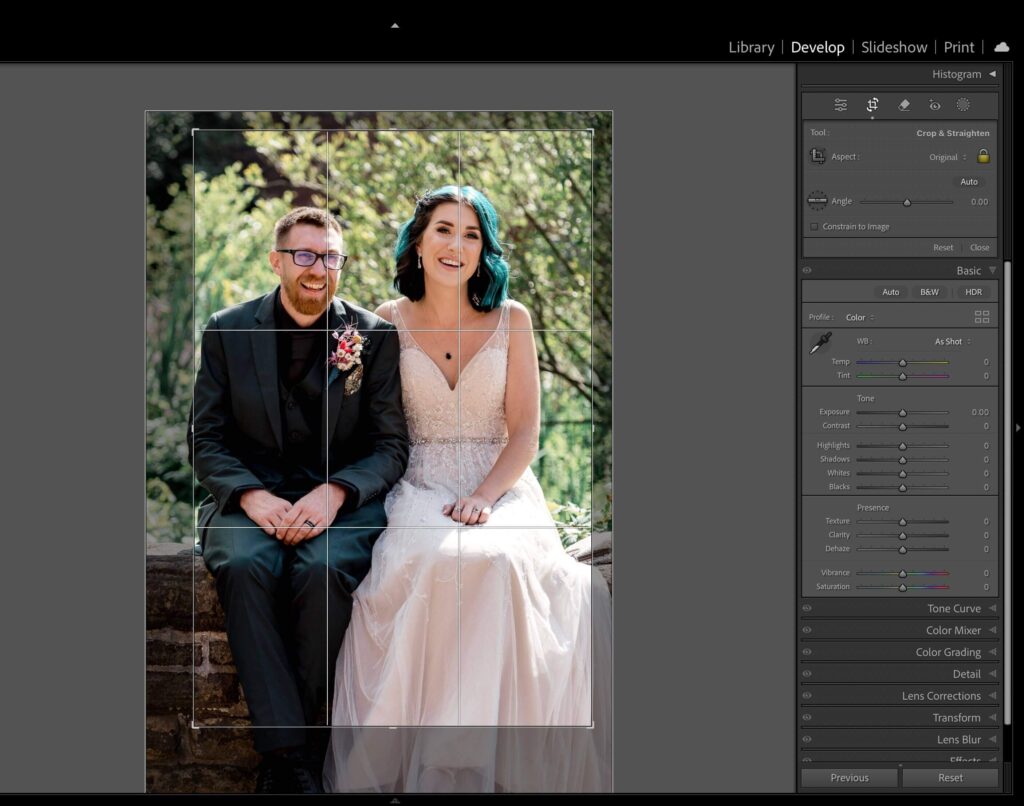1024x806 pixels.
Task: Open the Masking tool
Action: tap(963, 104)
